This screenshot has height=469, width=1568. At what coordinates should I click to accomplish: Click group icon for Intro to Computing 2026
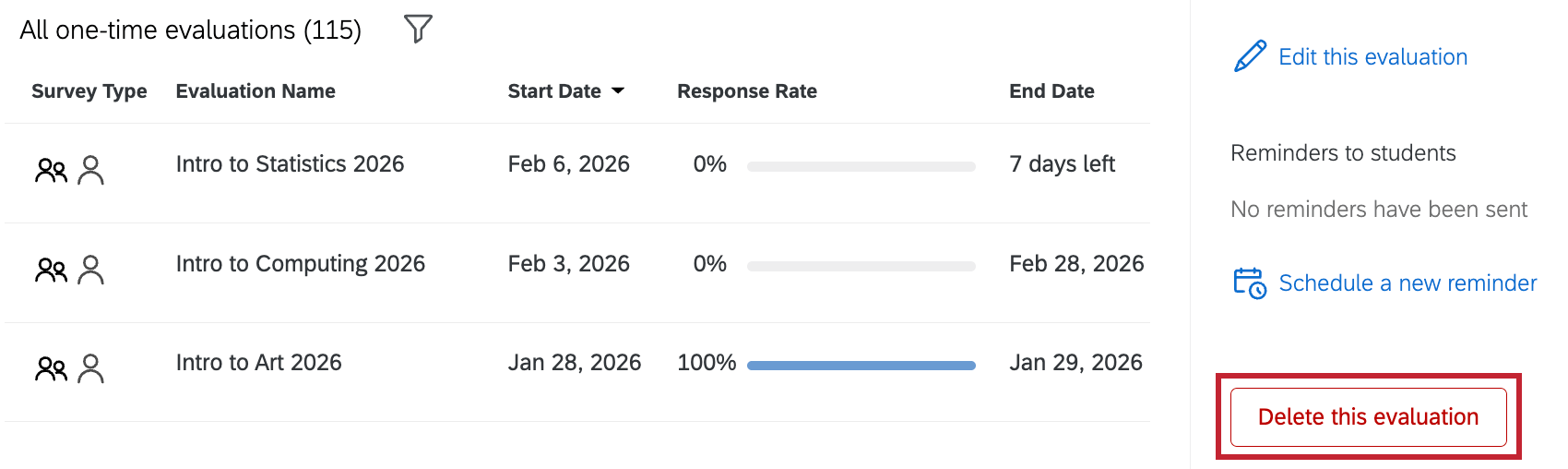coord(52,270)
